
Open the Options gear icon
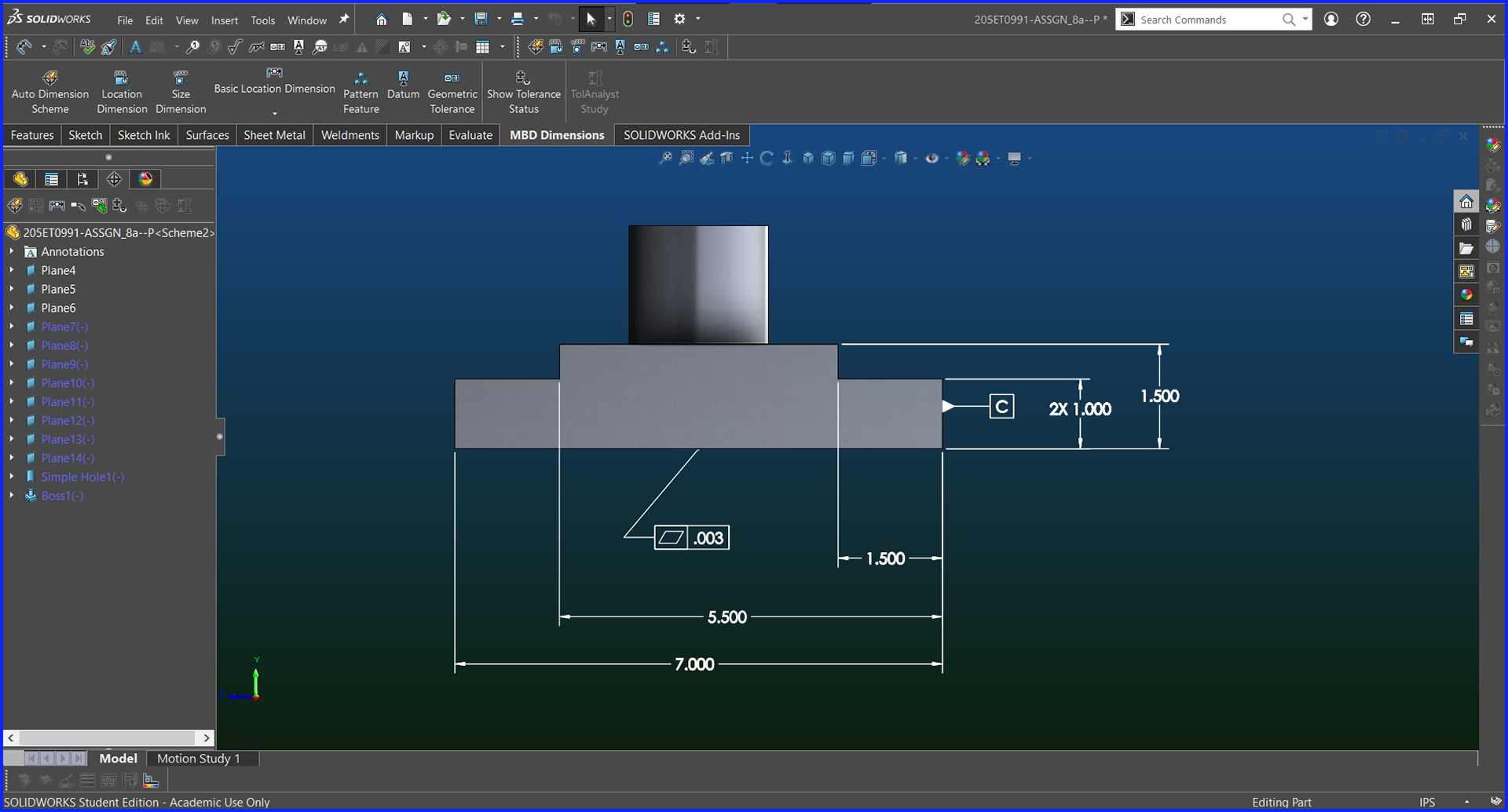point(680,19)
